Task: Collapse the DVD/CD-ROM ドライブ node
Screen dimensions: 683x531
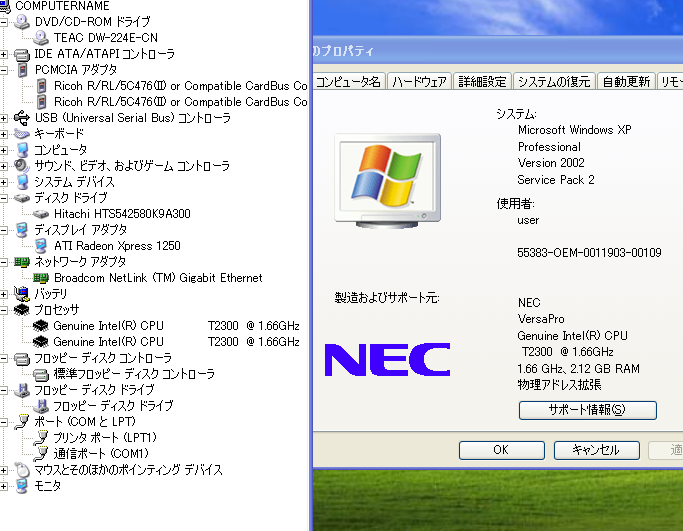Action: pyautogui.click(x=3, y=22)
